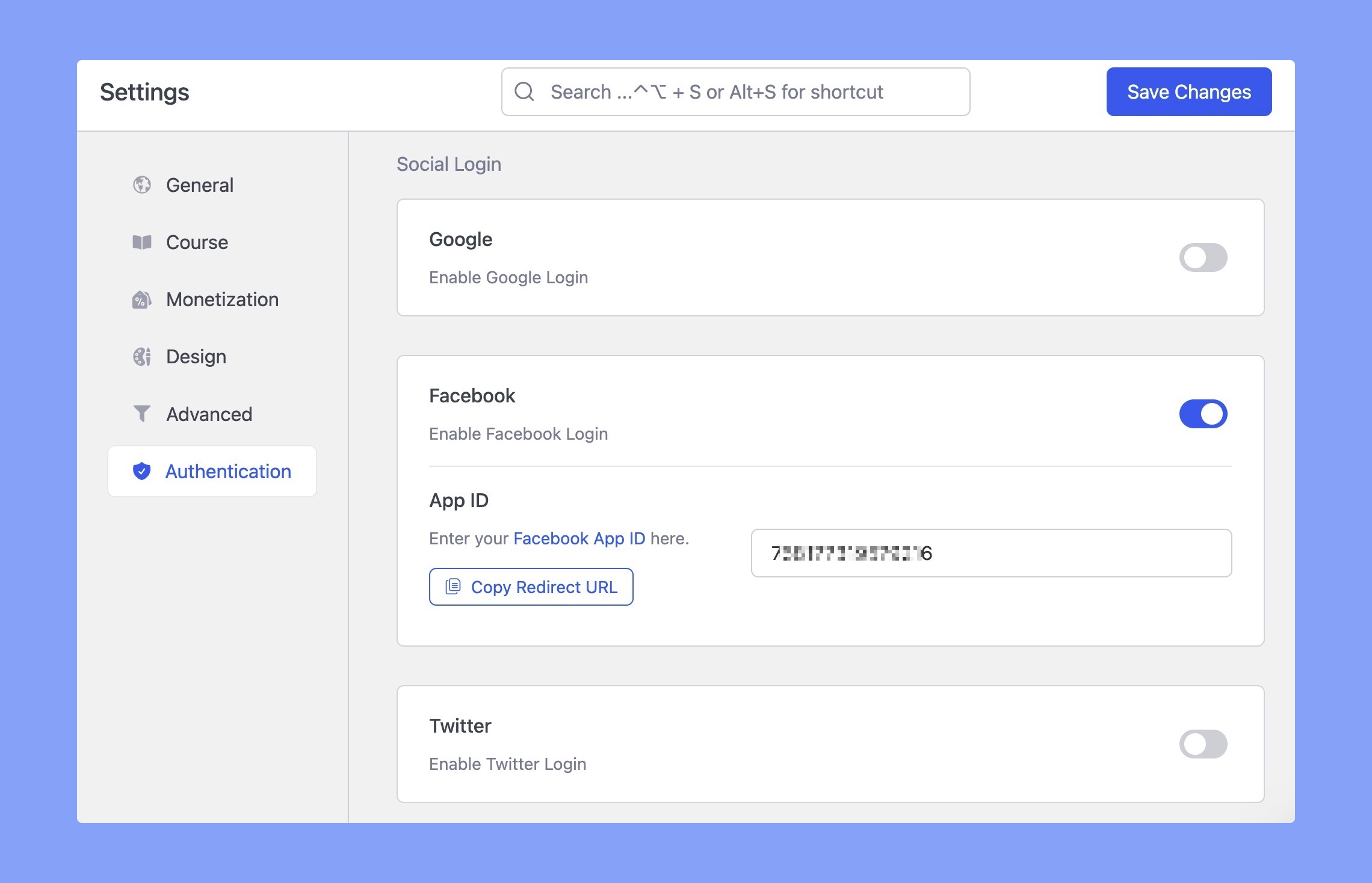Click the clipboard icon in Copy Redirect URL

coord(453,586)
